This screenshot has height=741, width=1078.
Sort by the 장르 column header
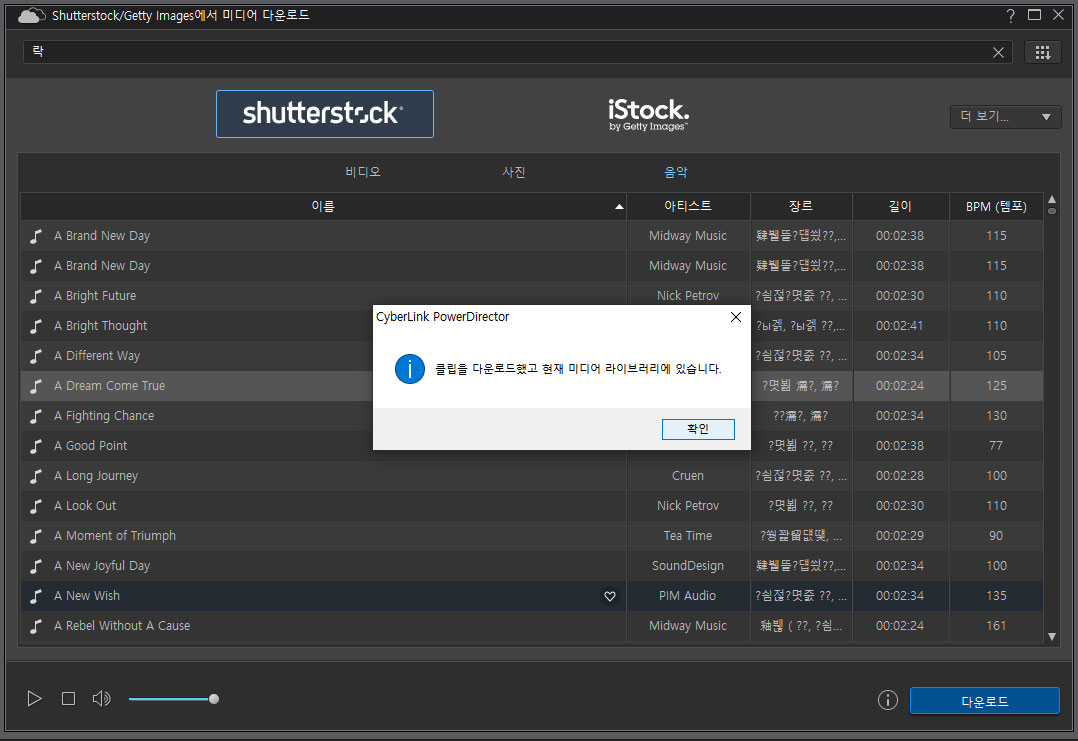(x=801, y=206)
